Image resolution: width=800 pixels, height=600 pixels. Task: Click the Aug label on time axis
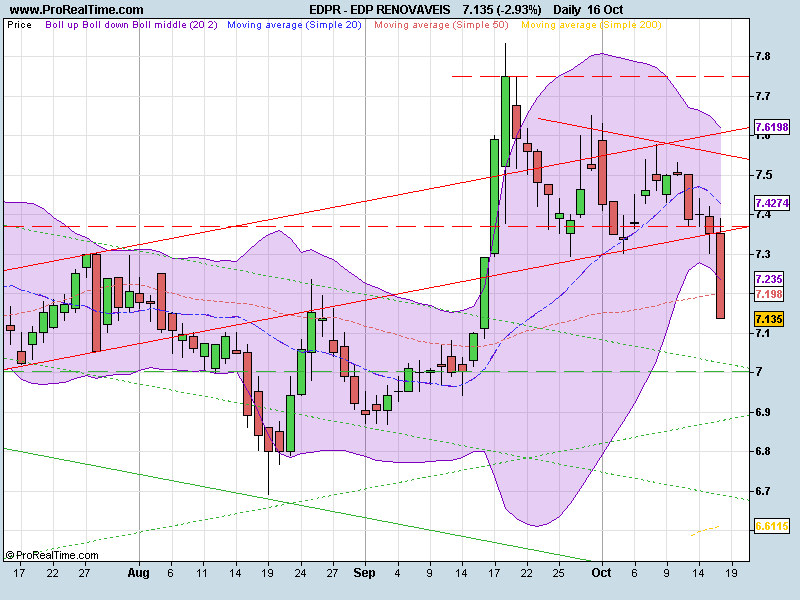point(138,574)
